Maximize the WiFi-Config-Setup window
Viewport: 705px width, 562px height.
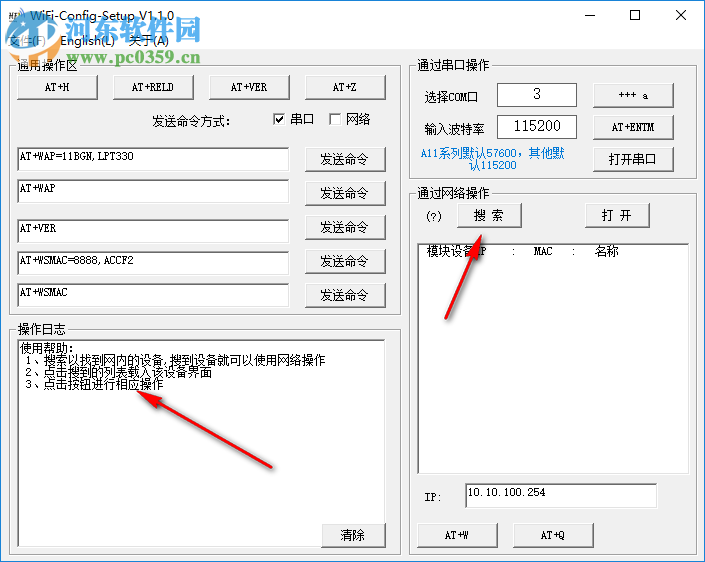coord(635,15)
